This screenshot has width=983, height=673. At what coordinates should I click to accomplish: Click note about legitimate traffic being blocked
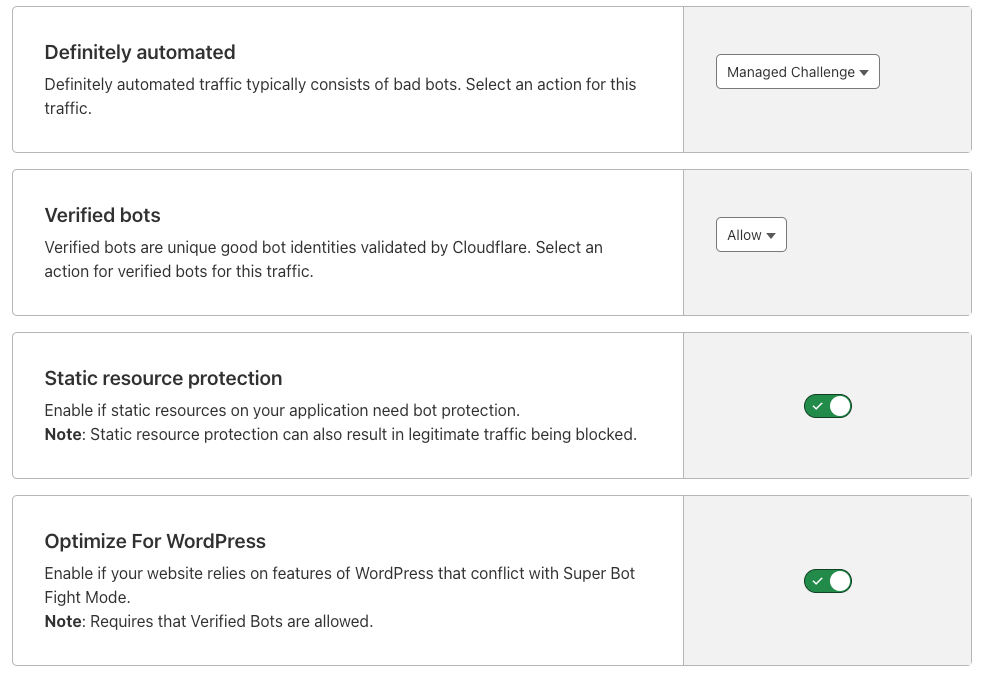pyautogui.click(x=340, y=434)
